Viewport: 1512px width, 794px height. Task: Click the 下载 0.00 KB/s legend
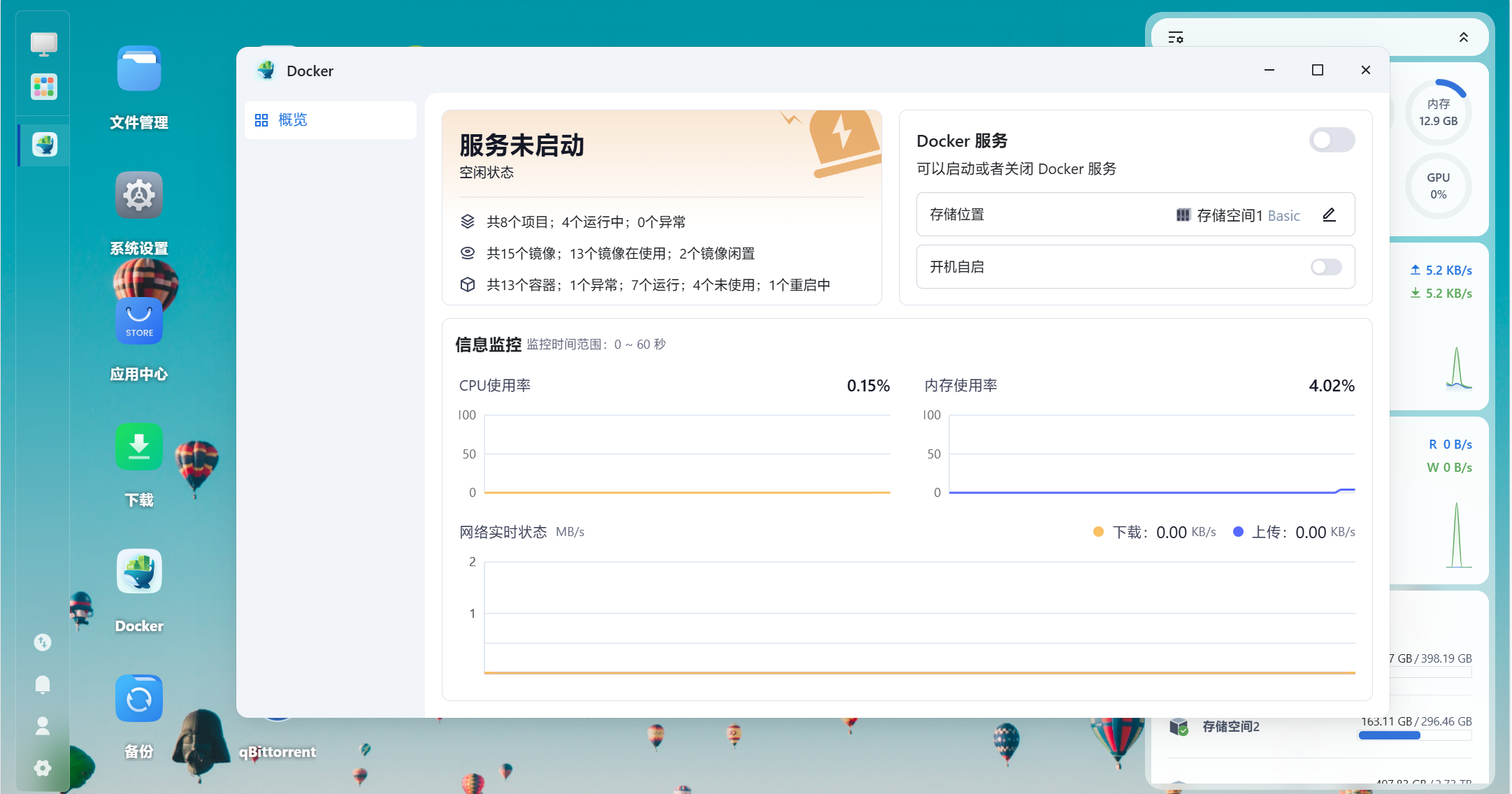[x=1155, y=533]
